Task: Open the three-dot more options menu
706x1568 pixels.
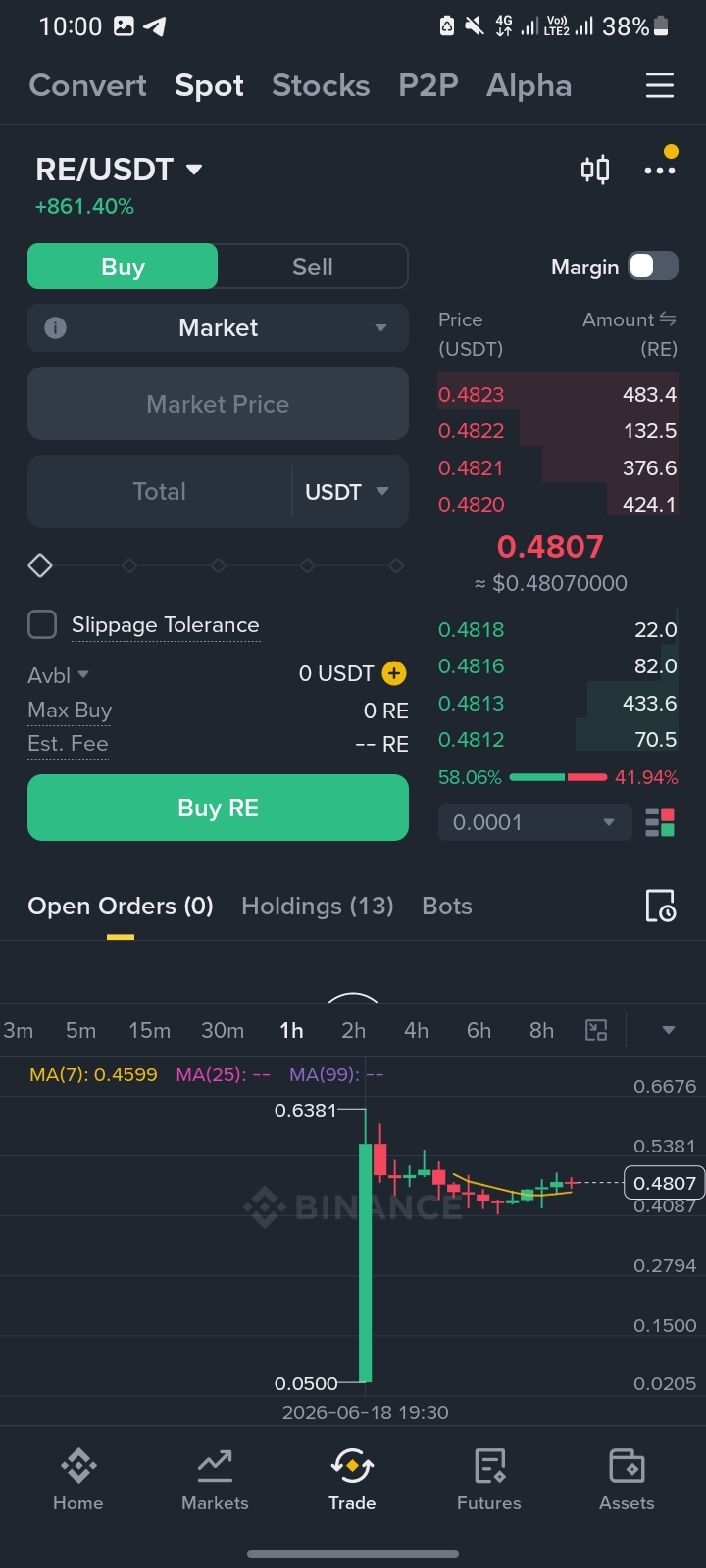Action: pyautogui.click(x=660, y=171)
